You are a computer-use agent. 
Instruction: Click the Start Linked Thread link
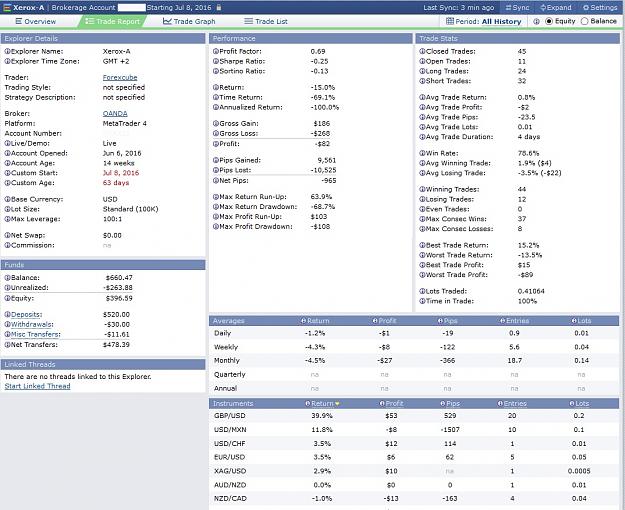pos(37,386)
